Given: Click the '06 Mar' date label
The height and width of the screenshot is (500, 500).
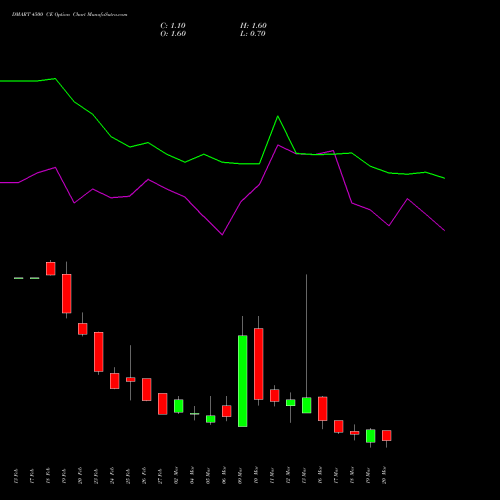Looking at the screenshot, I should [224, 475].
